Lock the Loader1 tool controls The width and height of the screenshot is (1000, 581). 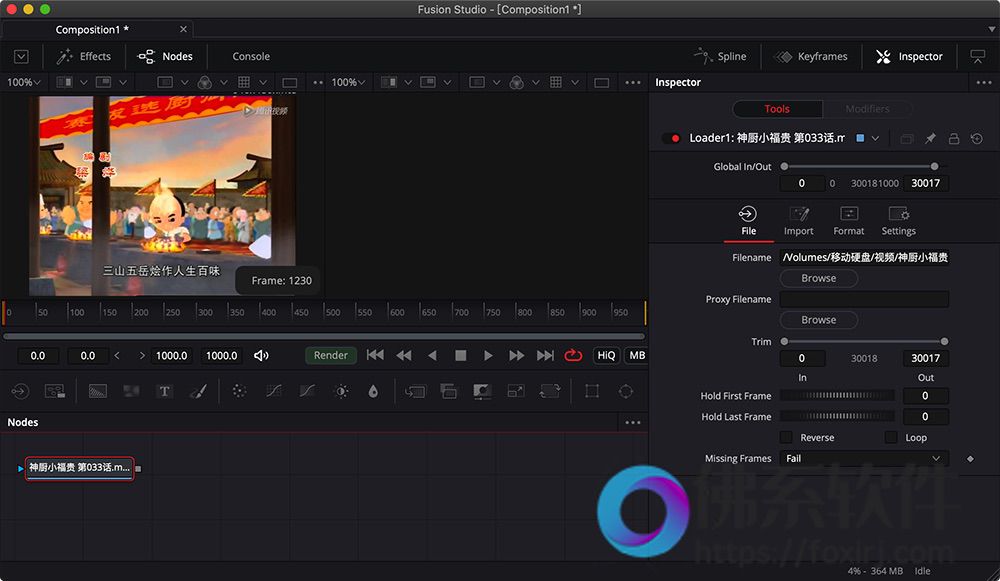pyautogui.click(x=953, y=138)
